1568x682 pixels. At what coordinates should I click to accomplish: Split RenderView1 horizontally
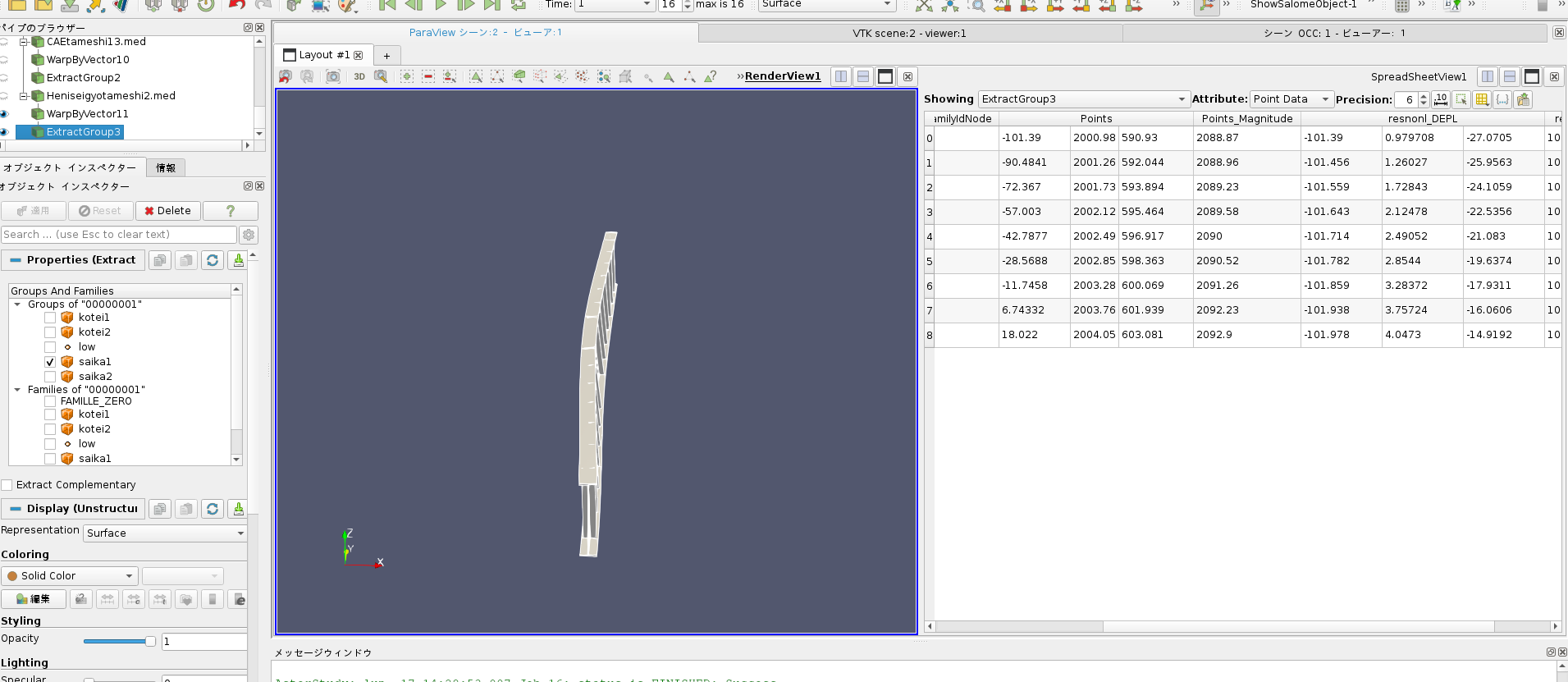[841, 76]
